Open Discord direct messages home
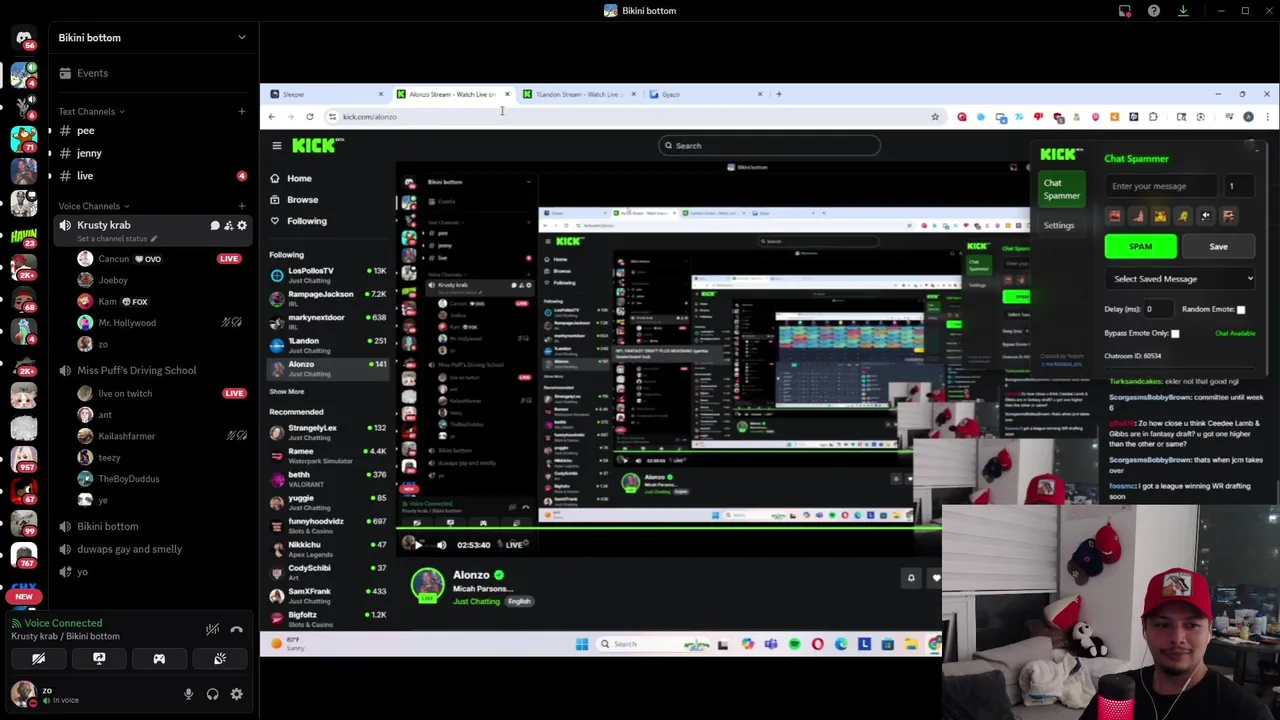 (x=24, y=38)
